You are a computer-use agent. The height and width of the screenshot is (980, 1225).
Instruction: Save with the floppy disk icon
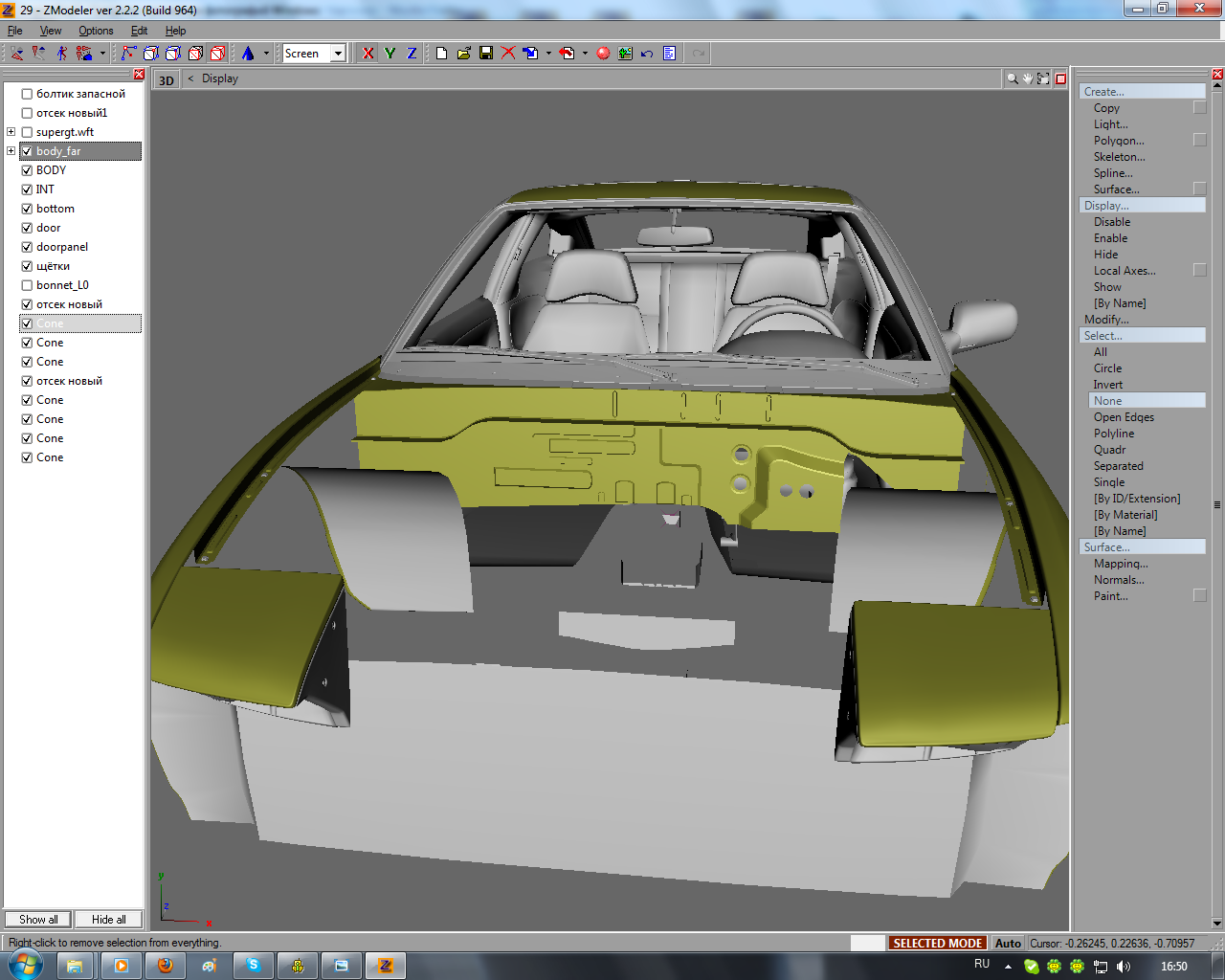coord(486,54)
